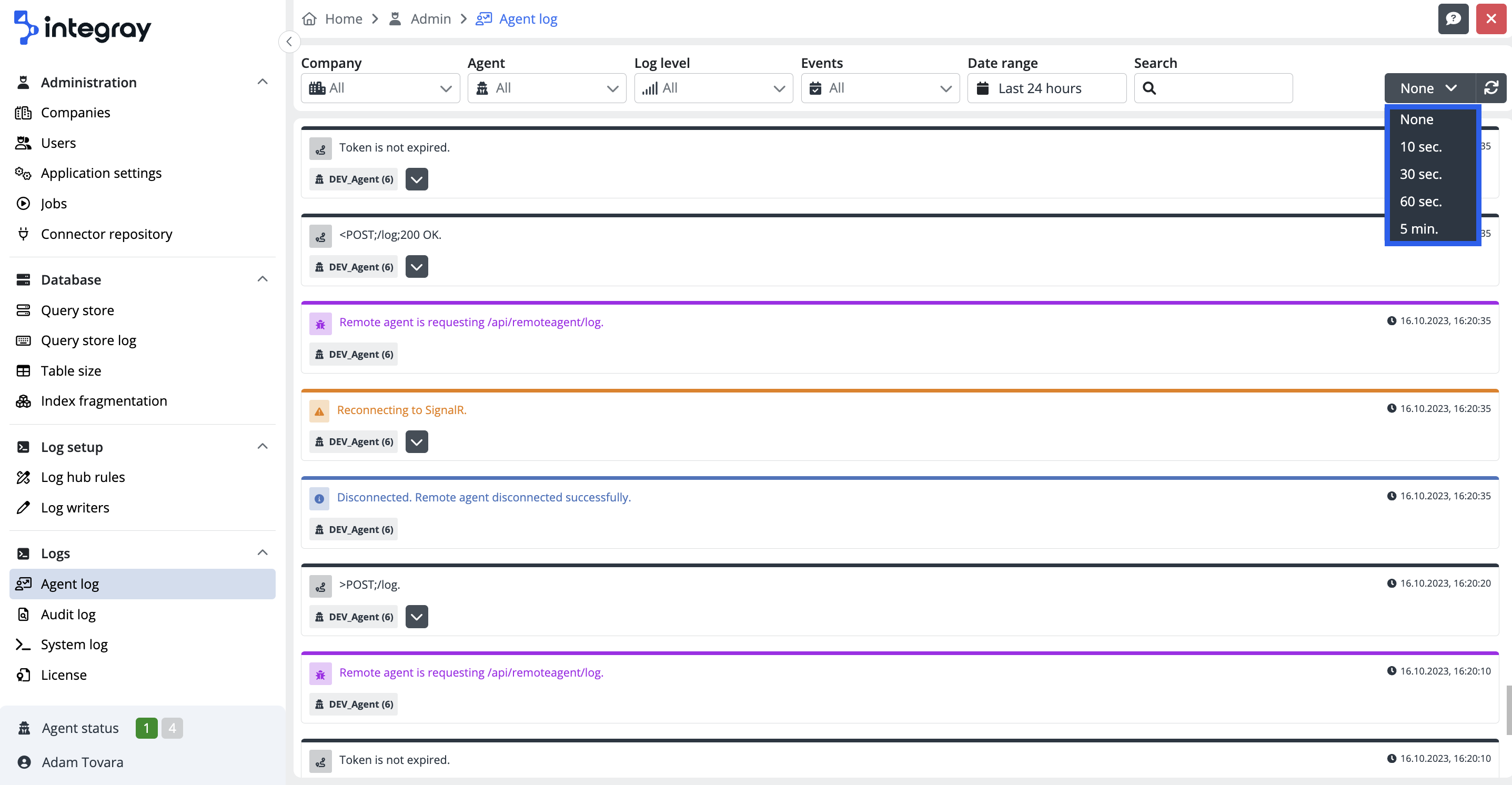1512x785 pixels.
Task: Click the green Agent status badge 1
Action: [146, 728]
